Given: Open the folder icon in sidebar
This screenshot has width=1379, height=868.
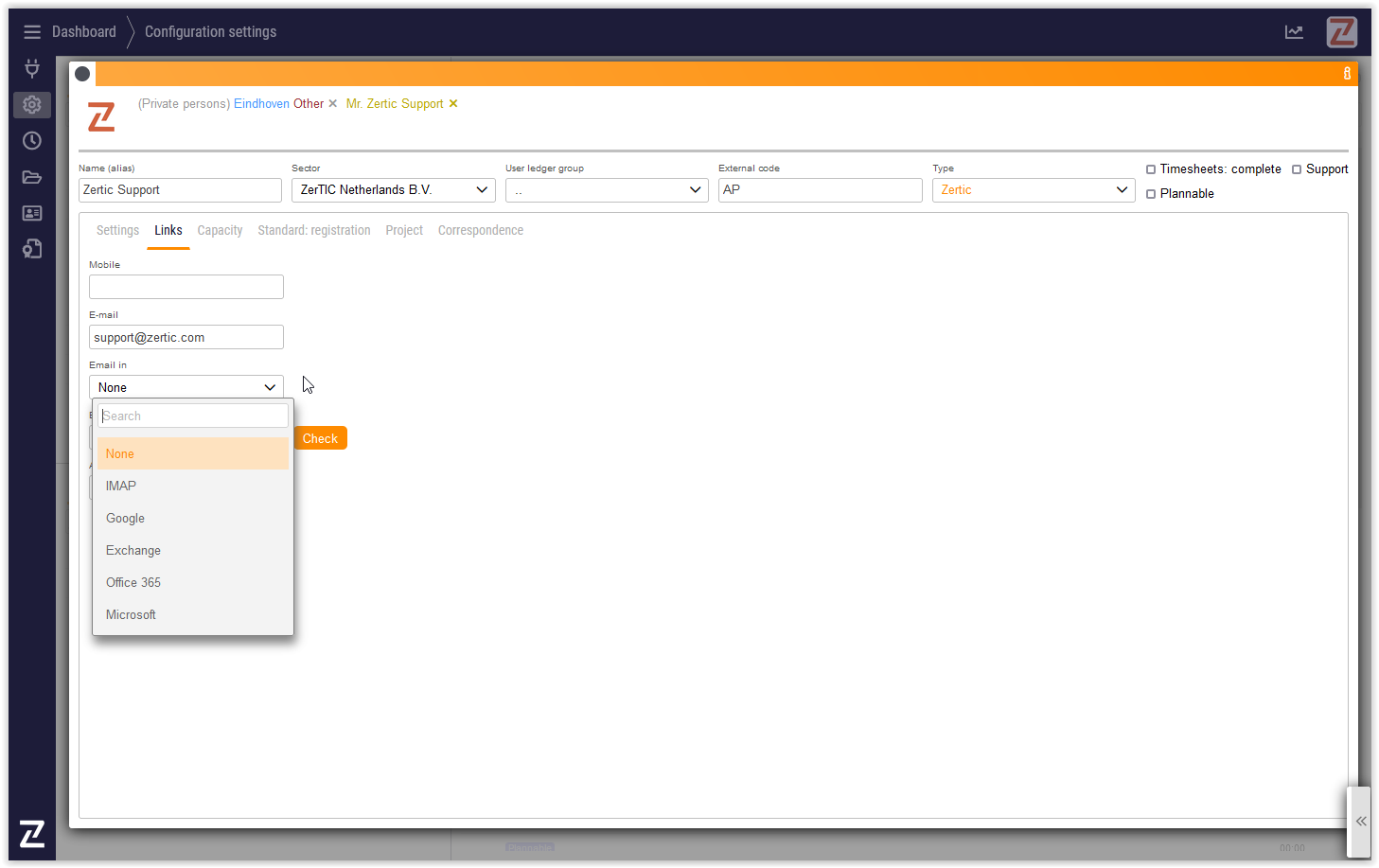Looking at the screenshot, I should click(32, 177).
